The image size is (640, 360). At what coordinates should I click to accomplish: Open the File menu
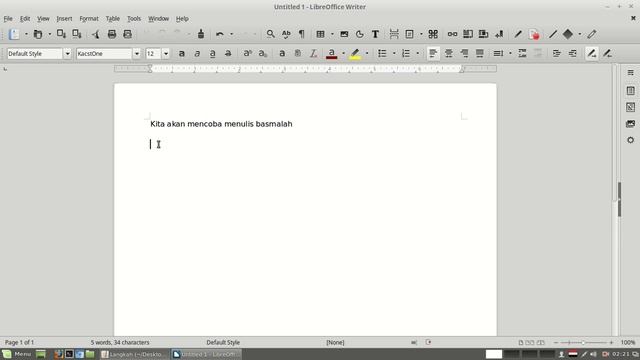(x=8, y=19)
